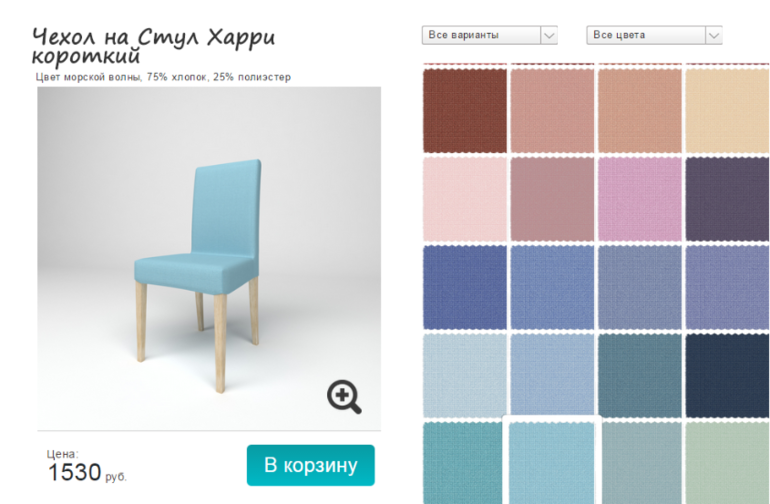Click the blue chair product image
The height and width of the screenshot is (504, 770).
[209, 258]
